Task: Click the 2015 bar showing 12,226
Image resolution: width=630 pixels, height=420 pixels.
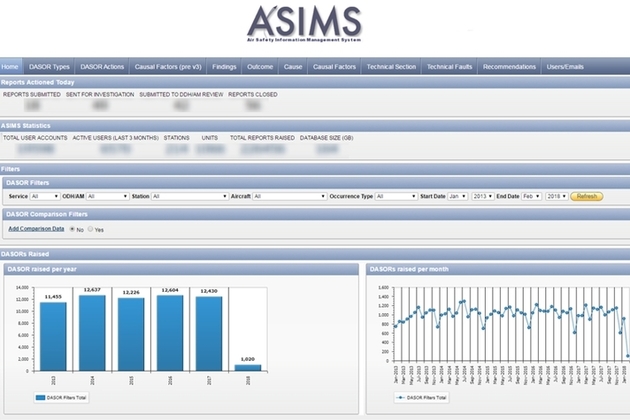Action: [x=131, y=334]
